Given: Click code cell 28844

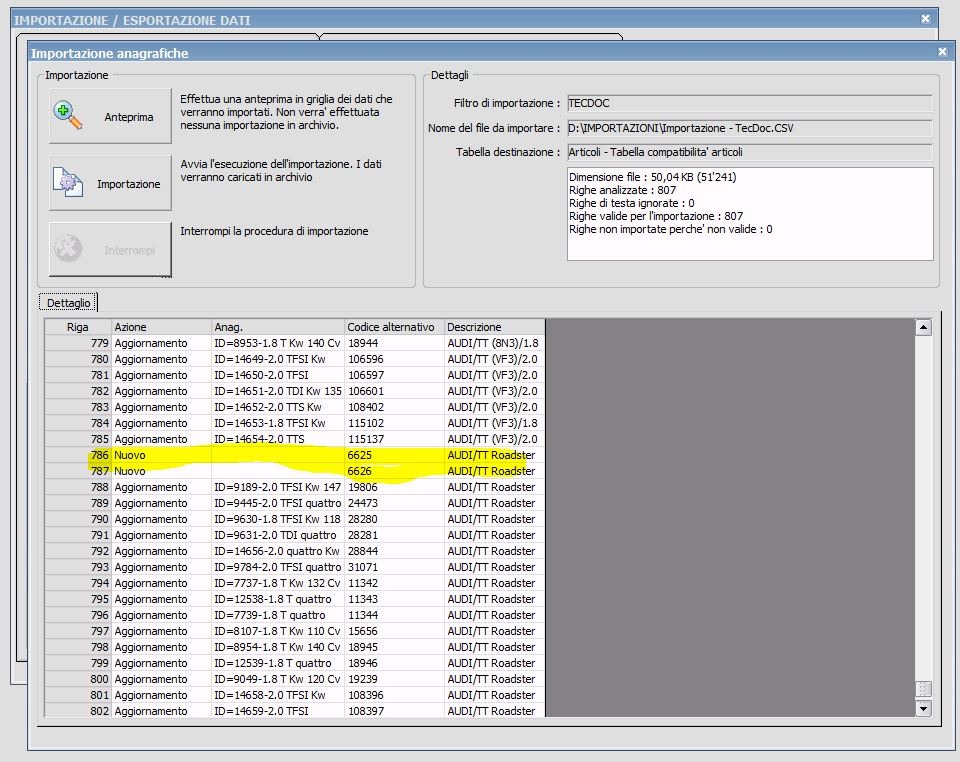Looking at the screenshot, I should 394,551.
